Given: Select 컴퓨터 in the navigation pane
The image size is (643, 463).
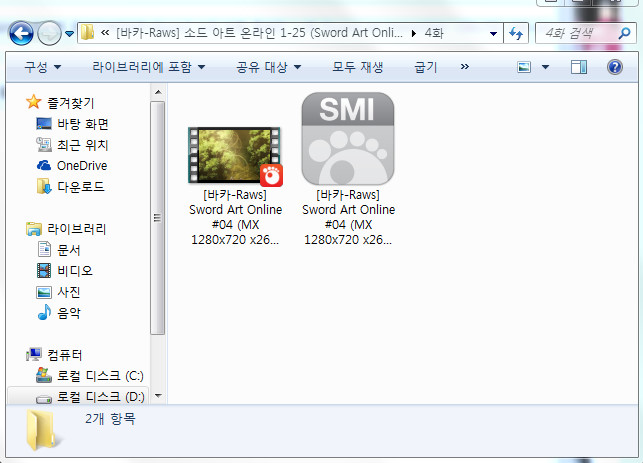Looking at the screenshot, I should point(65,355).
